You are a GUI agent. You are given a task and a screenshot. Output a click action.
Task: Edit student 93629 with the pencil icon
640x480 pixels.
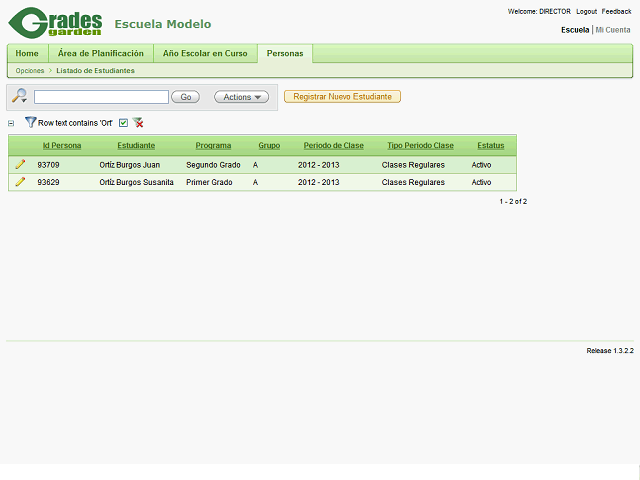coord(20,182)
